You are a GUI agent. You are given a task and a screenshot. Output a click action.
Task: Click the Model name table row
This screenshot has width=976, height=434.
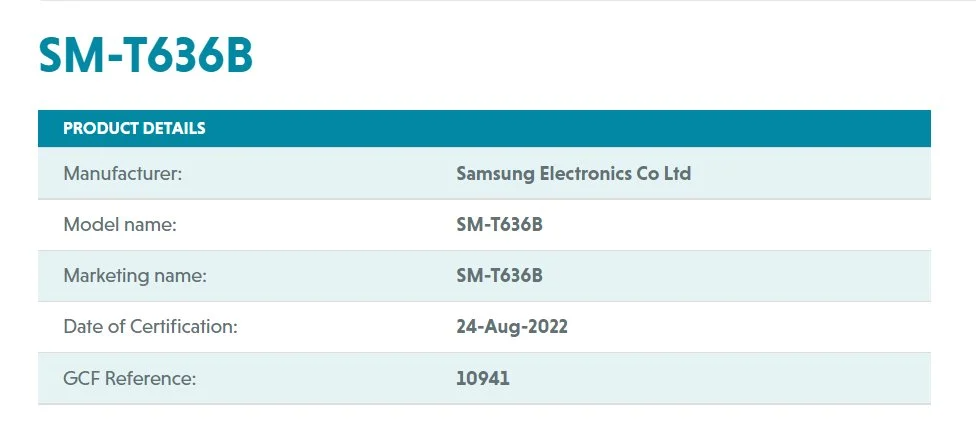click(x=484, y=225)
